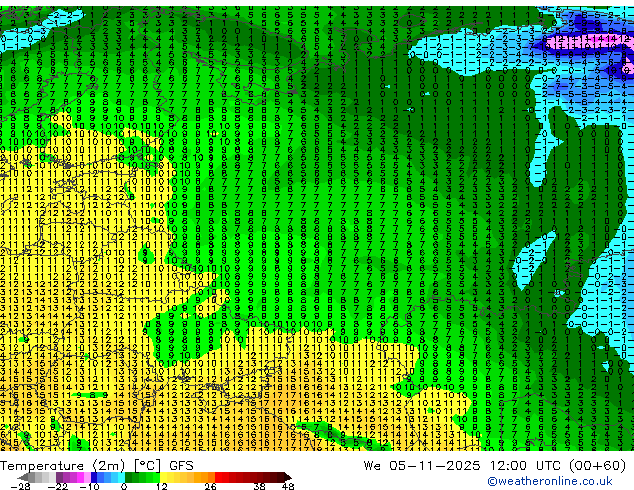Click the dark maroon right arrow end of scale
This screenshot has width=634, height=490.
click(x=287, y=477)
